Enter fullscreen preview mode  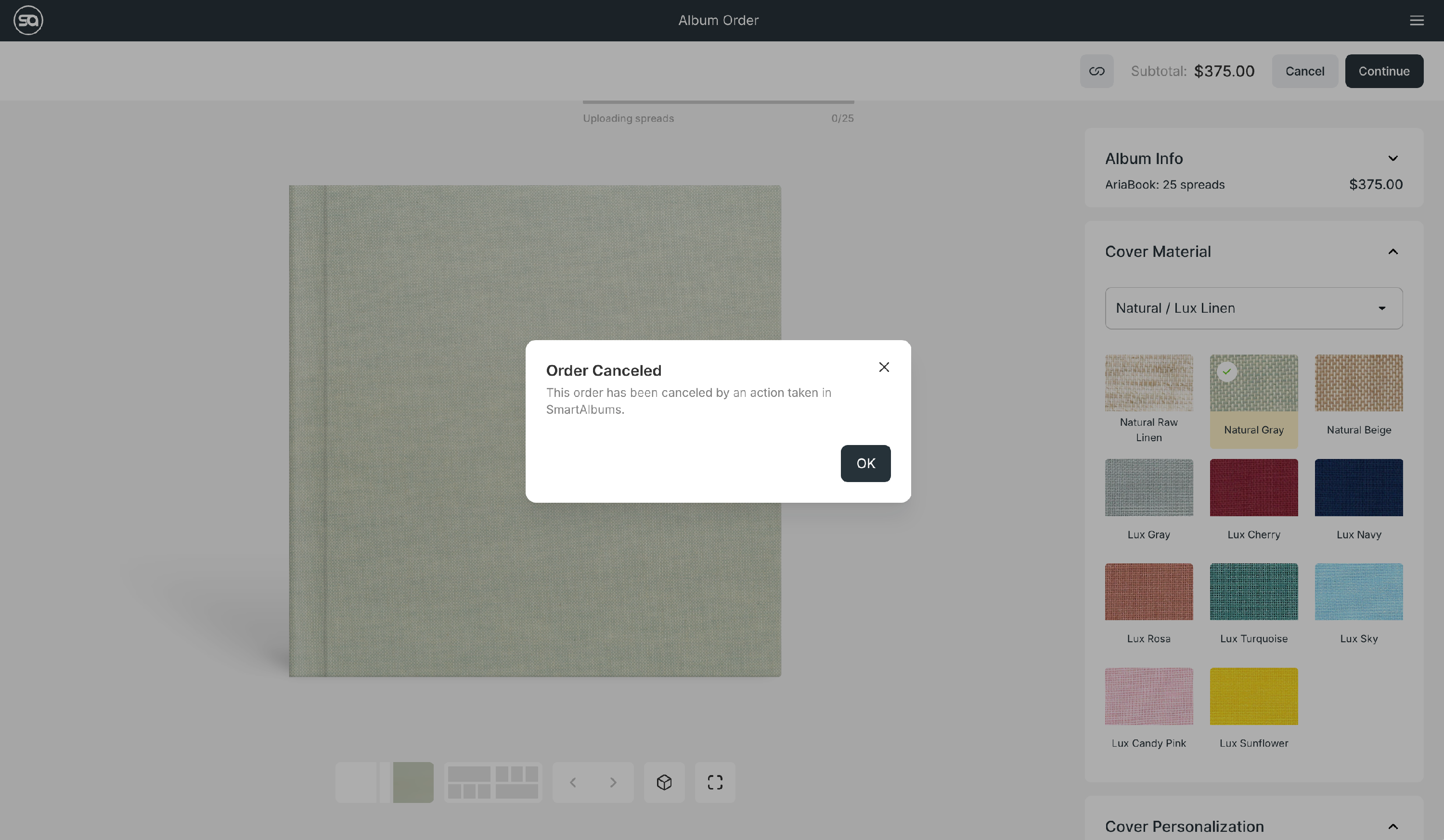715,782
